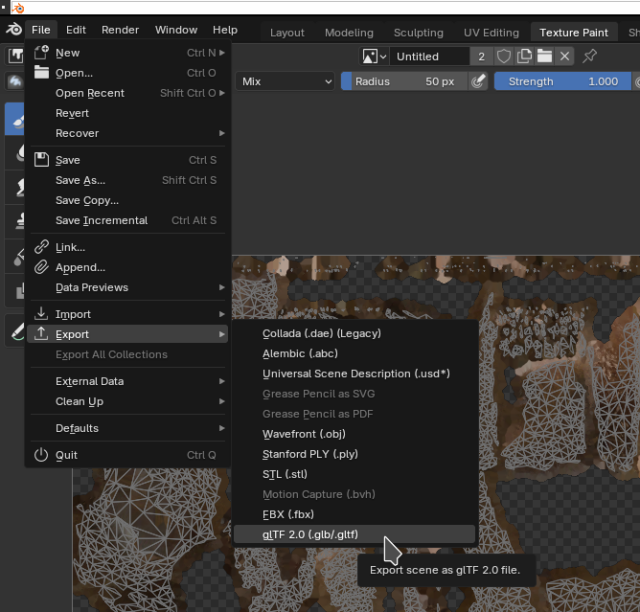Click the open image folder icon
Screen dimensions: 640x612
[544, 56]
